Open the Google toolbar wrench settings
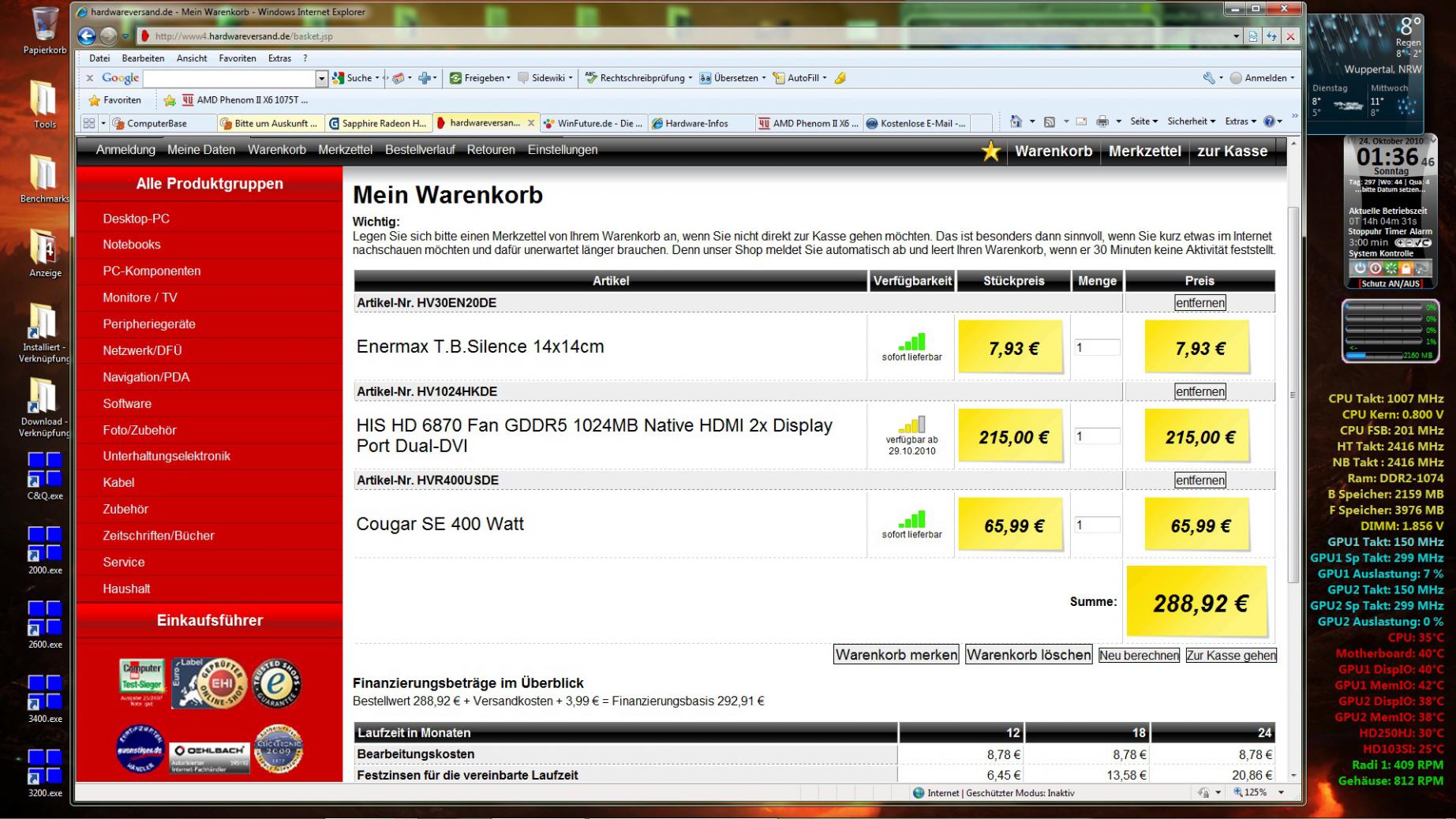Viewport: 1456px width, 819px height. click(x=1209, y=78)
